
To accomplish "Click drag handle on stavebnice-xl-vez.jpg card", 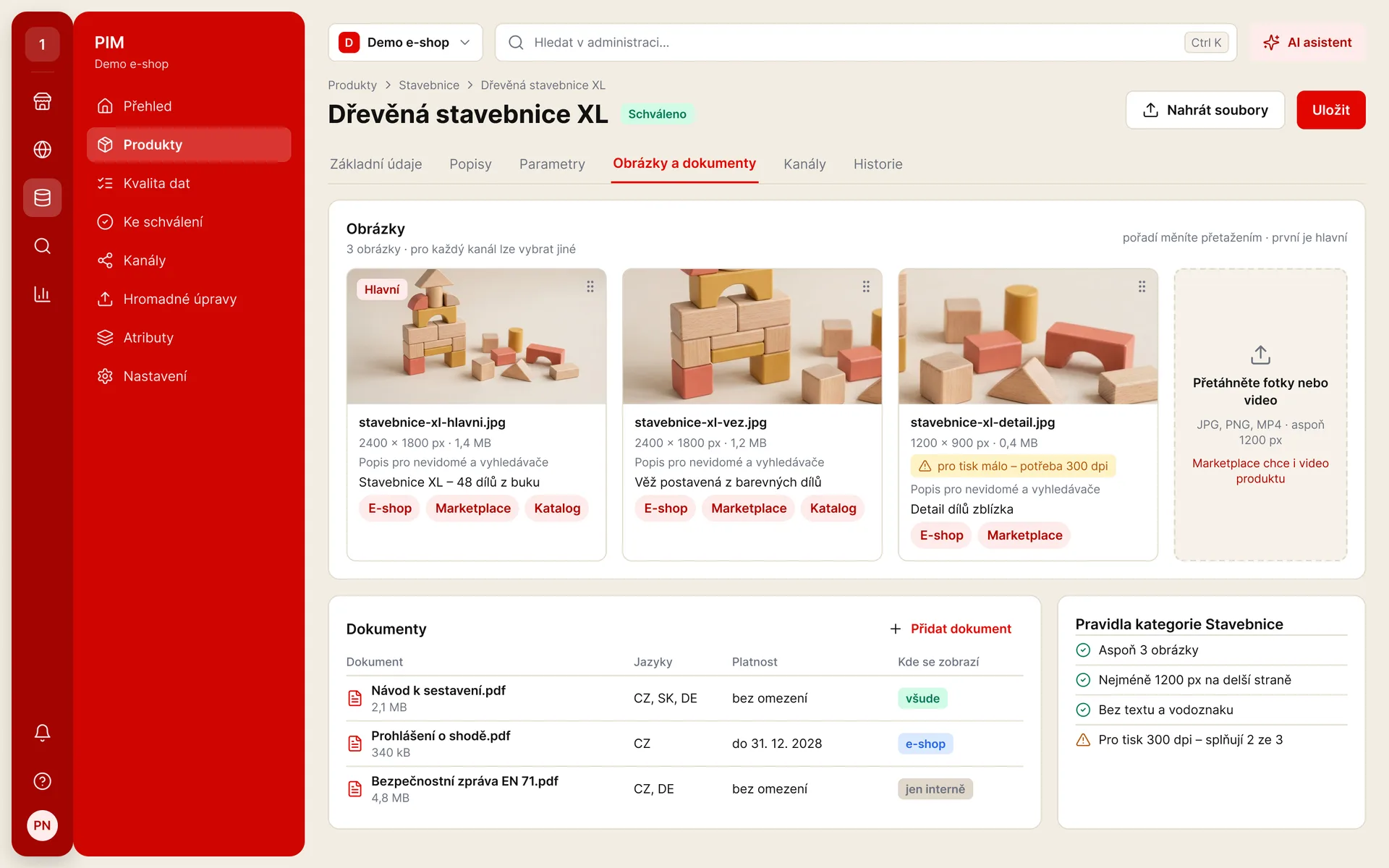I will tap(866, 286).
